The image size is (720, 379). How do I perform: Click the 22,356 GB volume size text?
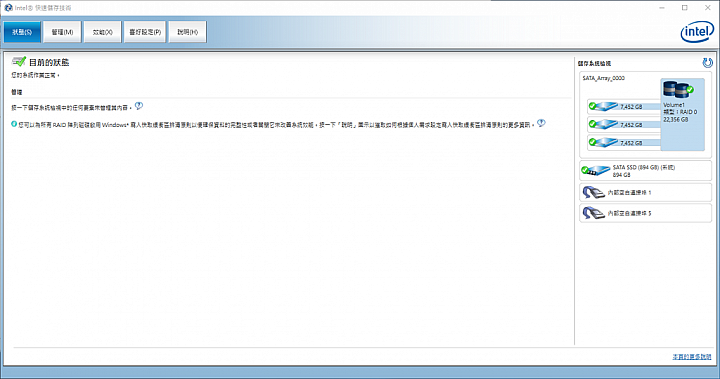(675, 119)
